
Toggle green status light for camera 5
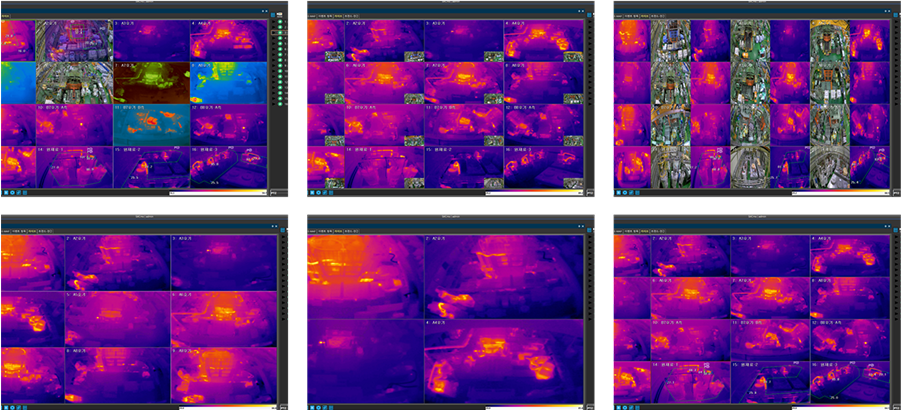280,44
